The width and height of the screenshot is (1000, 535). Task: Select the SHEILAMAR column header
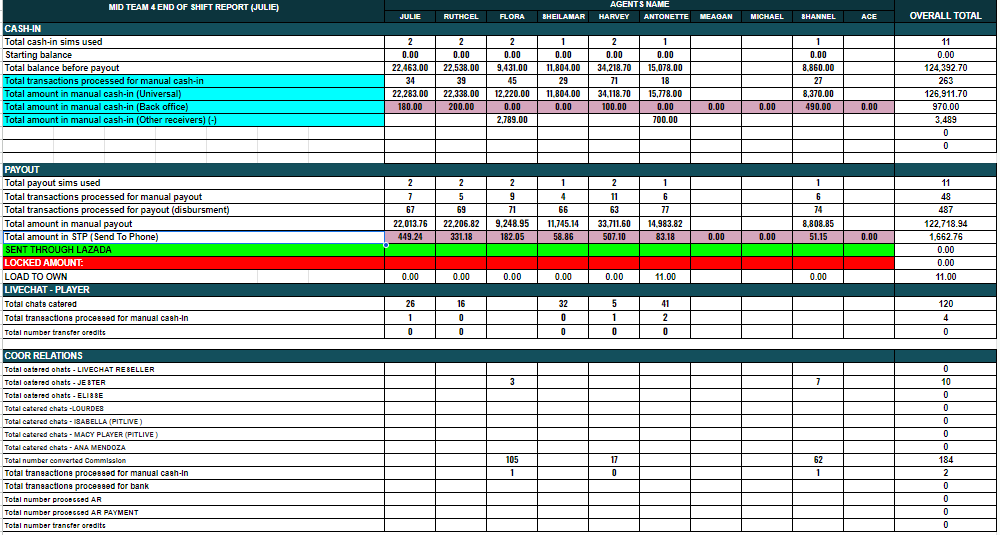tap(563, 17)
